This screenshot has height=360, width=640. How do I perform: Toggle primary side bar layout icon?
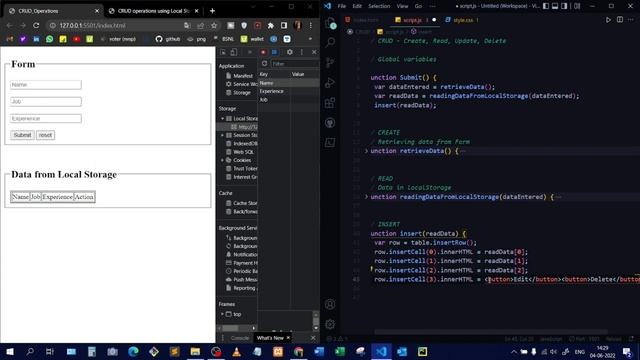(546, 6)
